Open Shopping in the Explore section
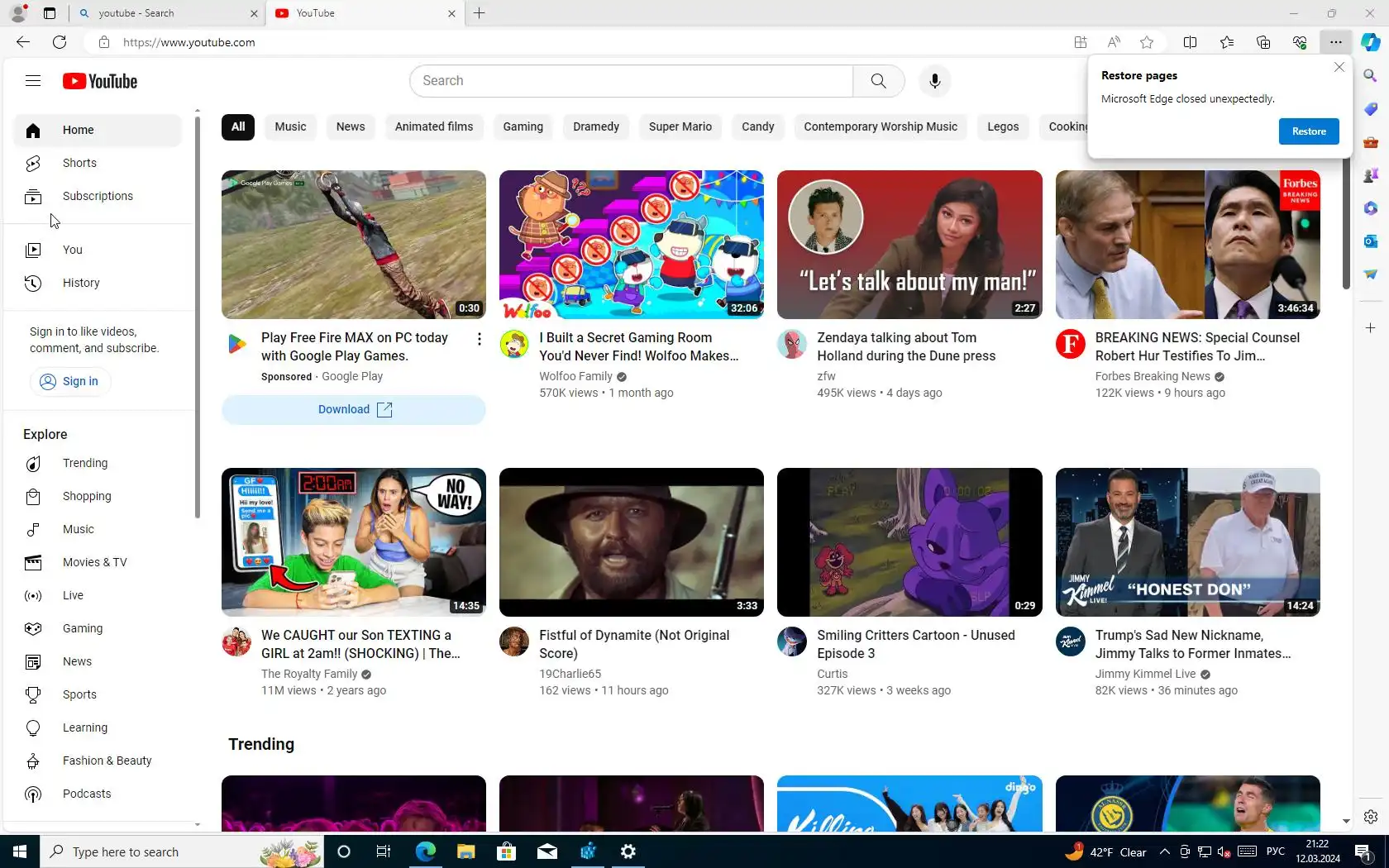 tap(98, 496)
